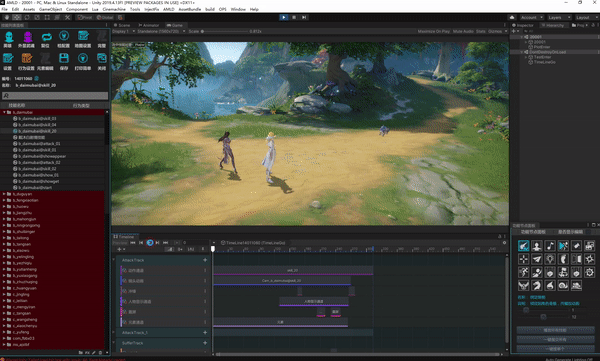Image resolution: width=600 pixels, height=361 pixels.
Task: Select the music note node icon
Action: click(550, 246)
